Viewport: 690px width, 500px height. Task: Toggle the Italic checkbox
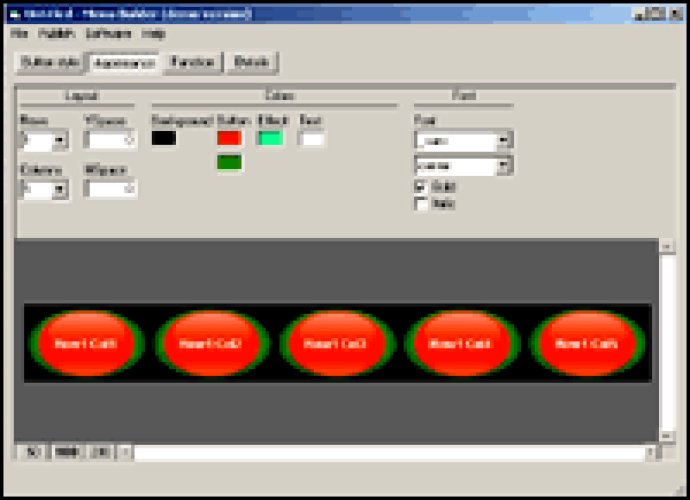click(x=421, y=204)
